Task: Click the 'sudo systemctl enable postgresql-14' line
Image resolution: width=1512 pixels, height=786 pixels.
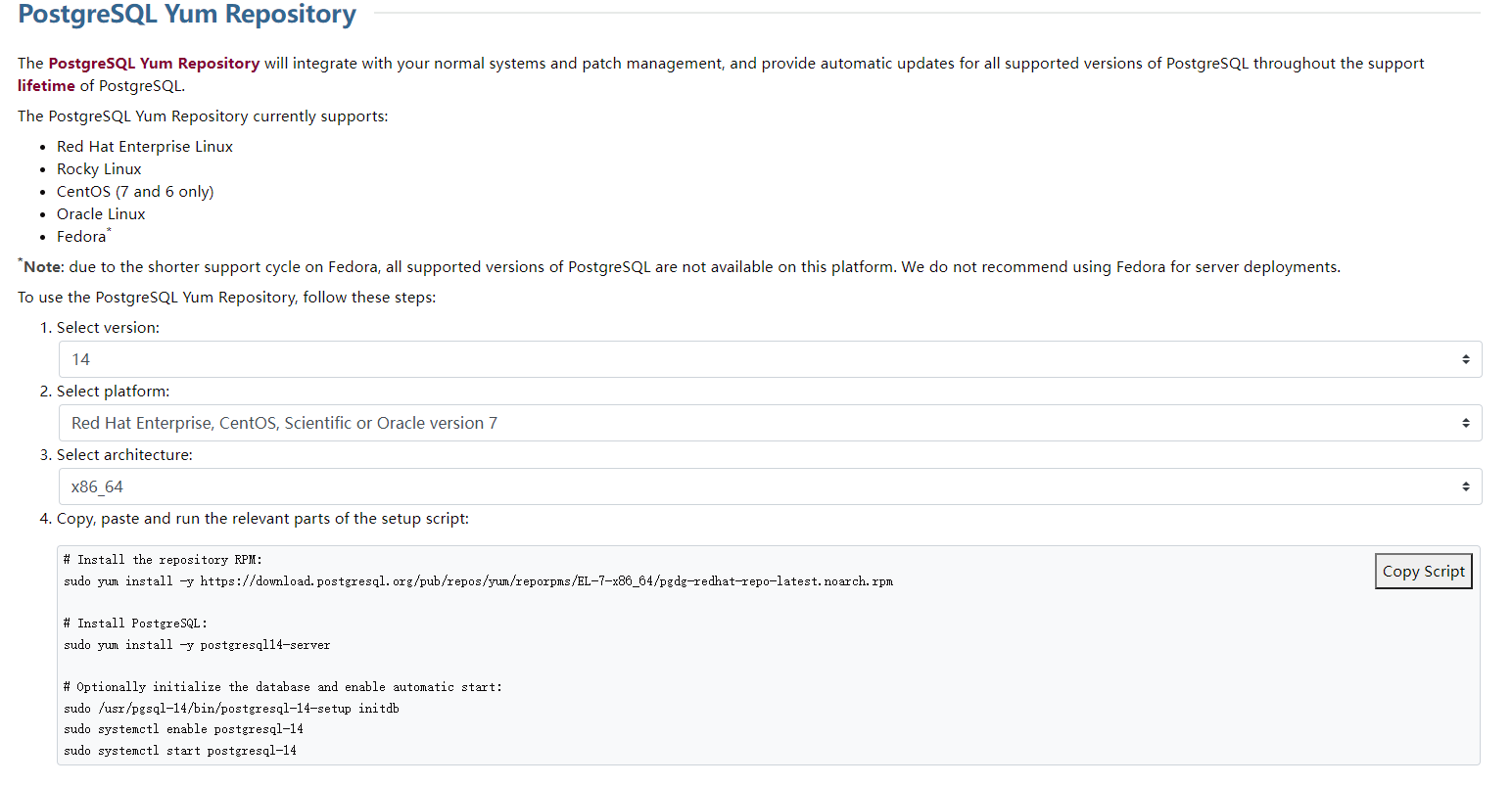Action: [183, 729]
